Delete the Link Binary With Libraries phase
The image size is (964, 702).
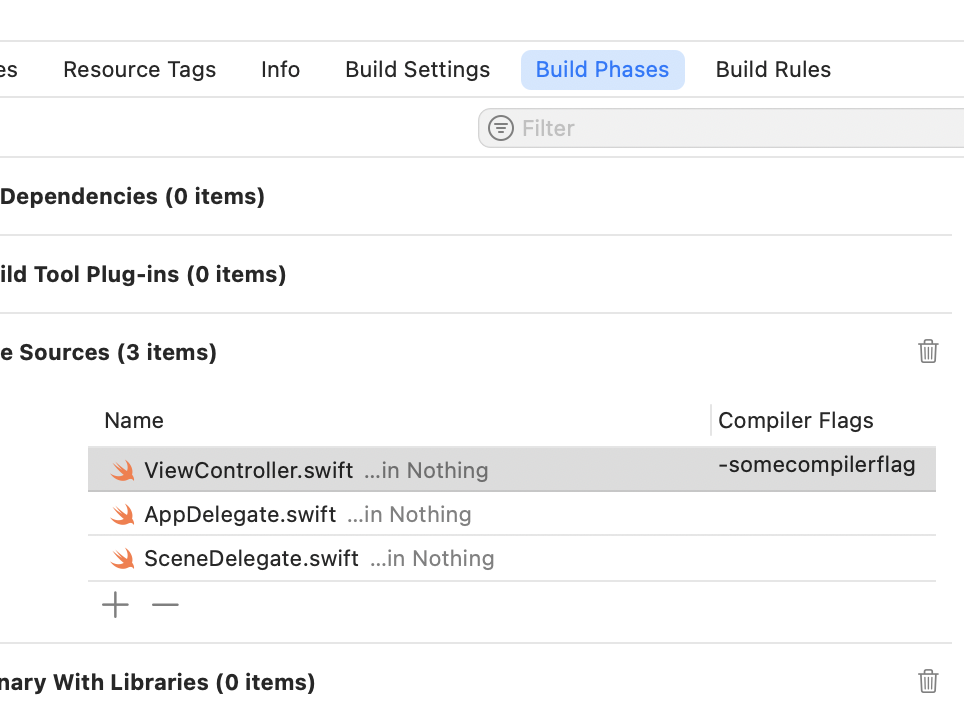(x=928, y=681)
